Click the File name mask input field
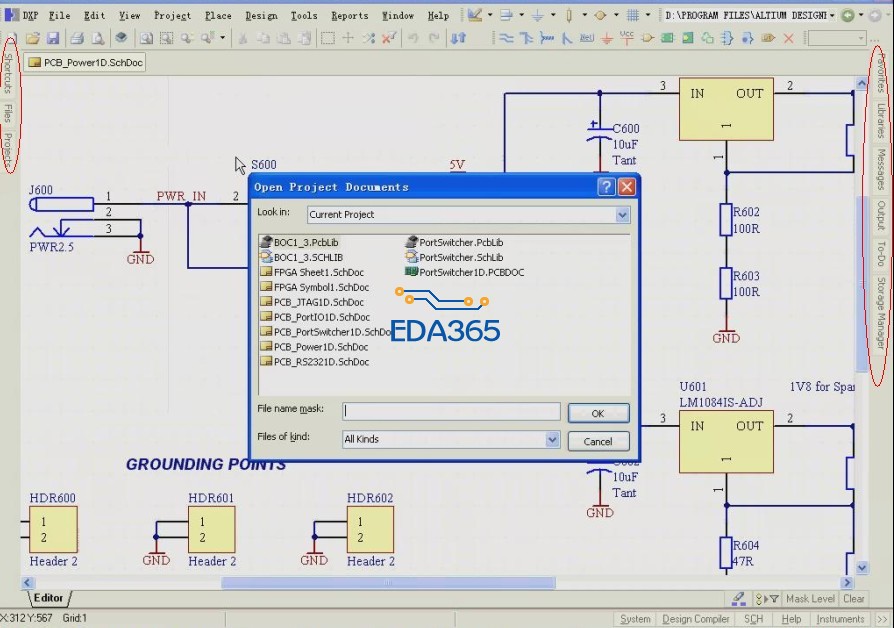The image size is (894, 628). click(451, 412)
